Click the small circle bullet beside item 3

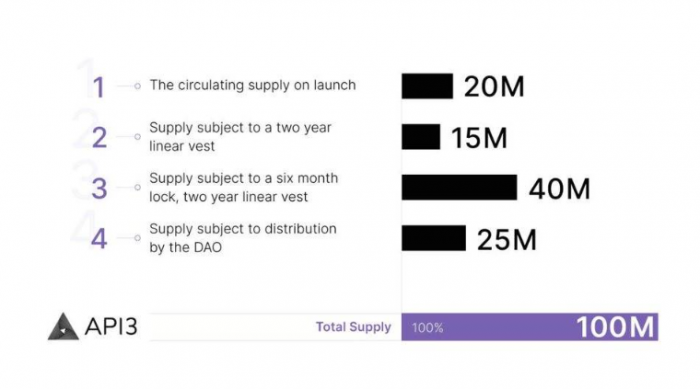click(x=138, y=187)
